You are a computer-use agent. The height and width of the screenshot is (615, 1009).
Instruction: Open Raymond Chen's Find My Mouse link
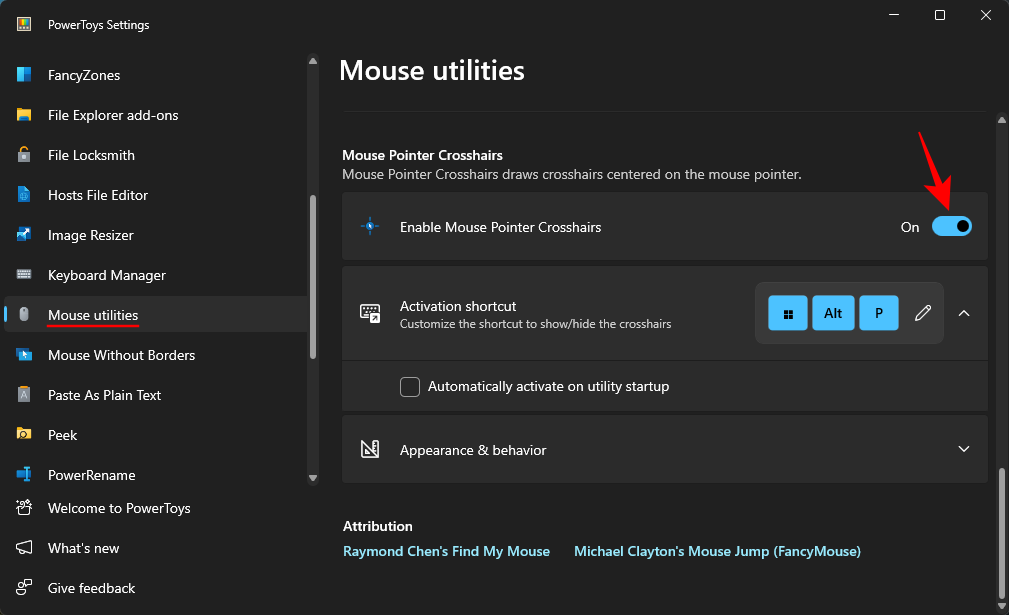(x=446, y=551)
